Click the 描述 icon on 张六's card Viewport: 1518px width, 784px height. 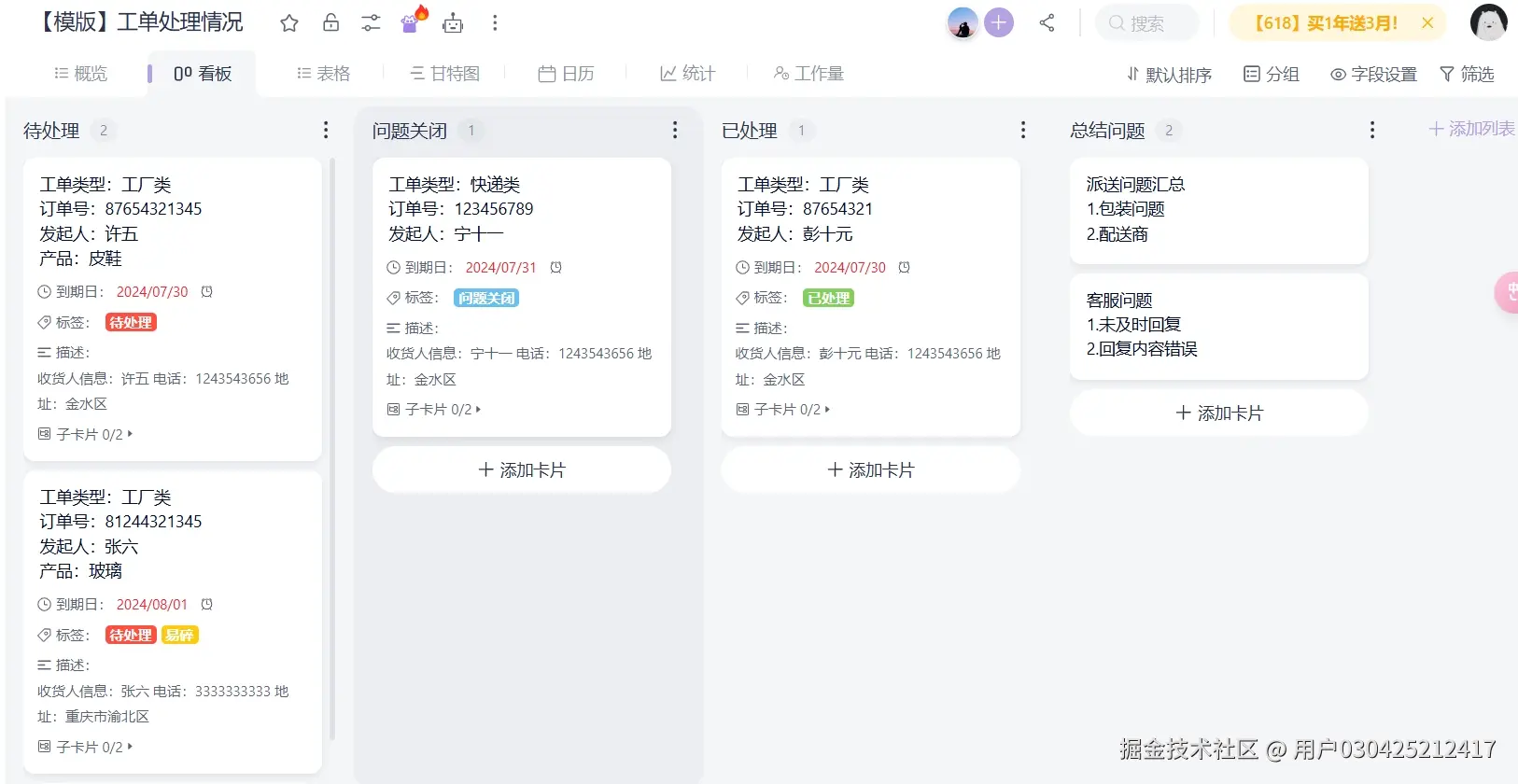(x=44, y=665)
